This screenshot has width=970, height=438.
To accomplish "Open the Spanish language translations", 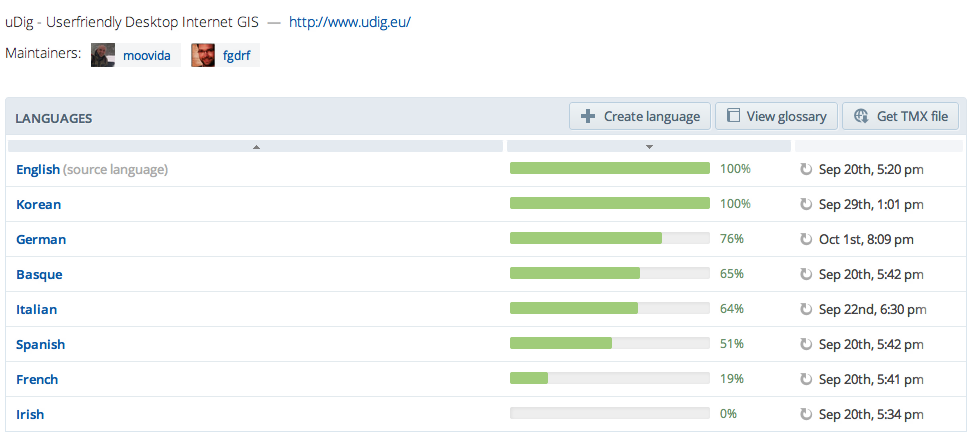I will pos(40,344).
